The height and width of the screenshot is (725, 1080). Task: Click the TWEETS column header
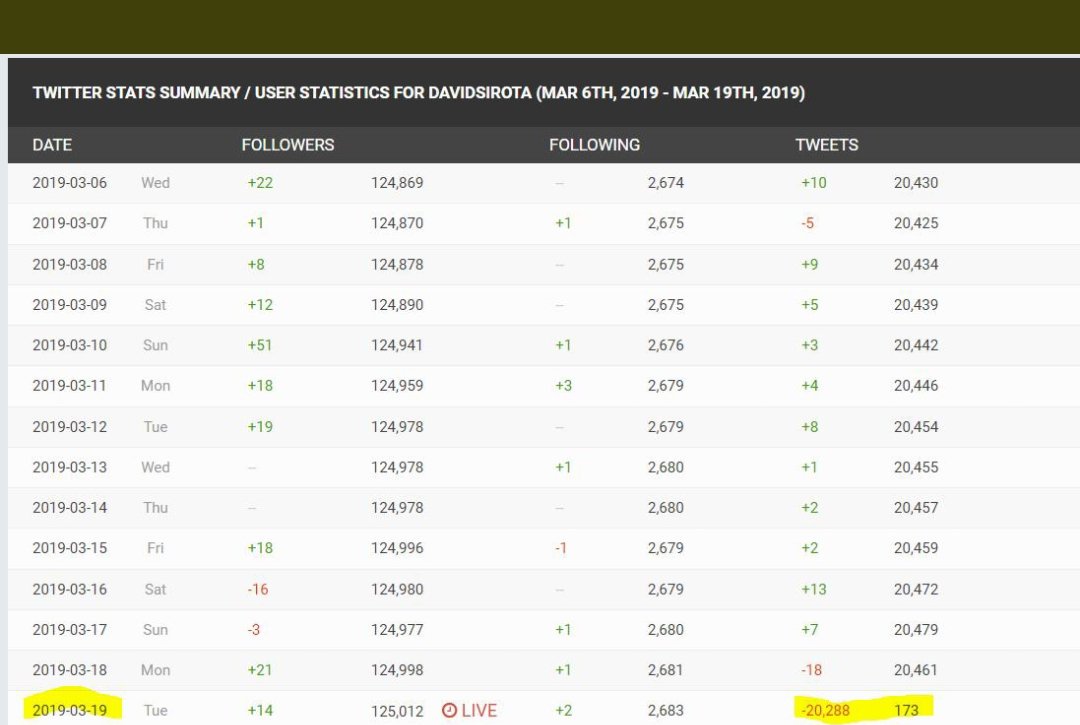[x=827, y=145]
